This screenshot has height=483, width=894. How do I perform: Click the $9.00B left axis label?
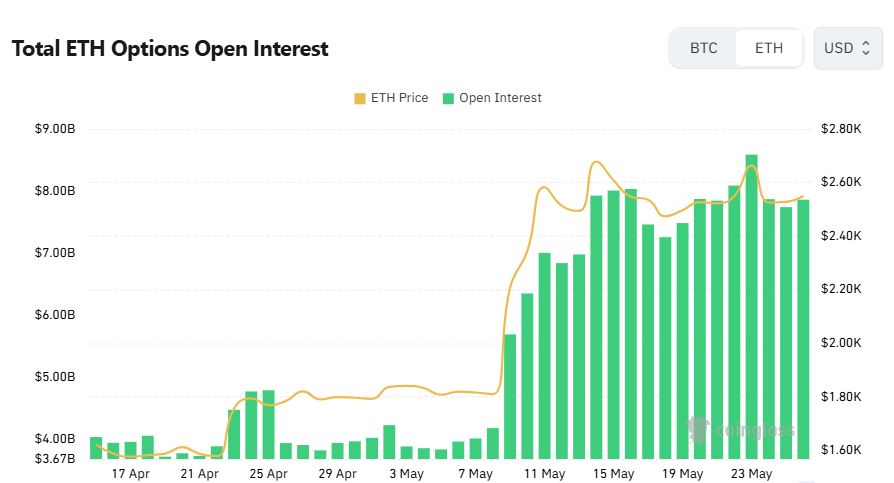point(55,129)
